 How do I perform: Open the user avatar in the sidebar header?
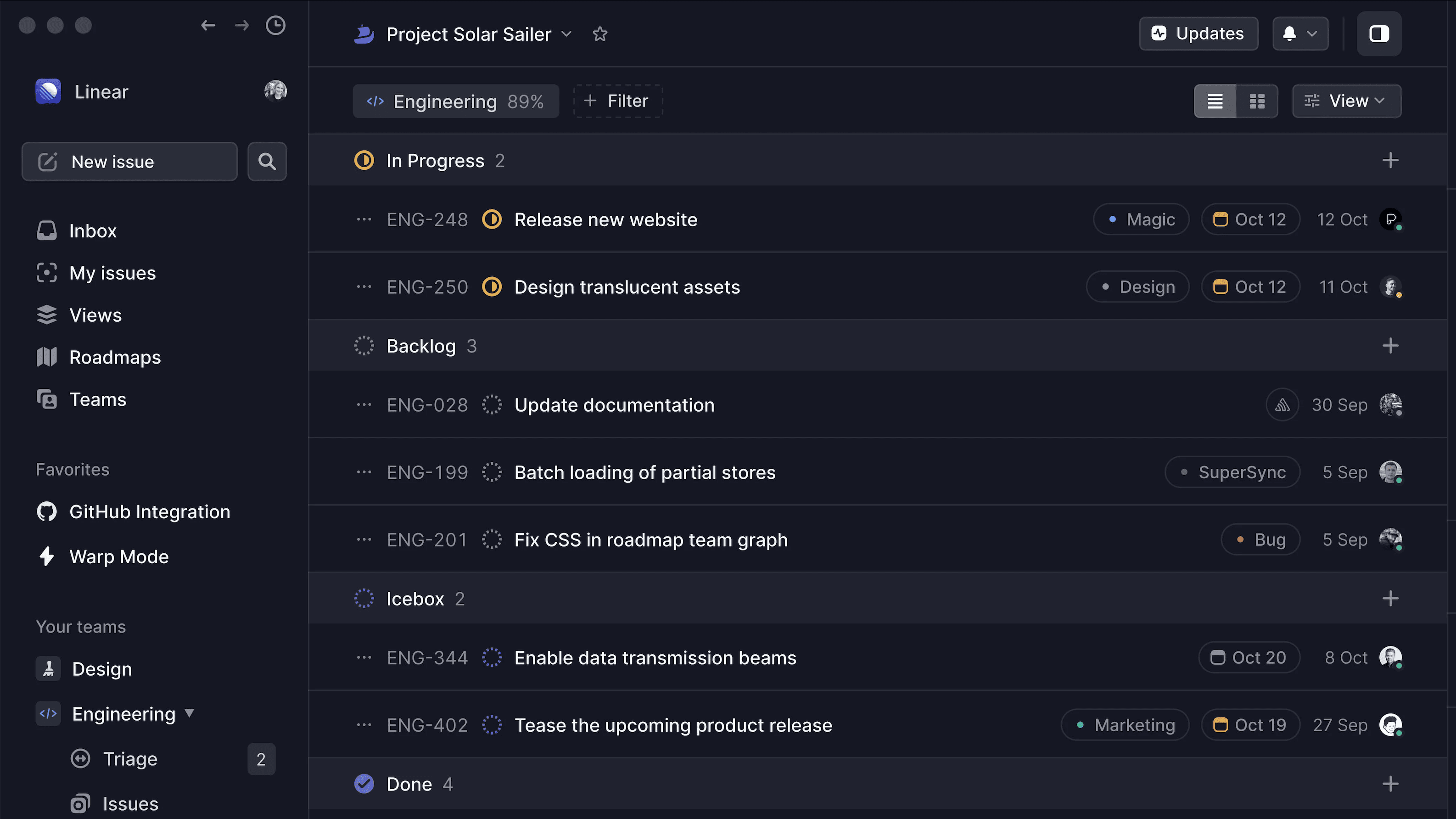pos(275,90)
